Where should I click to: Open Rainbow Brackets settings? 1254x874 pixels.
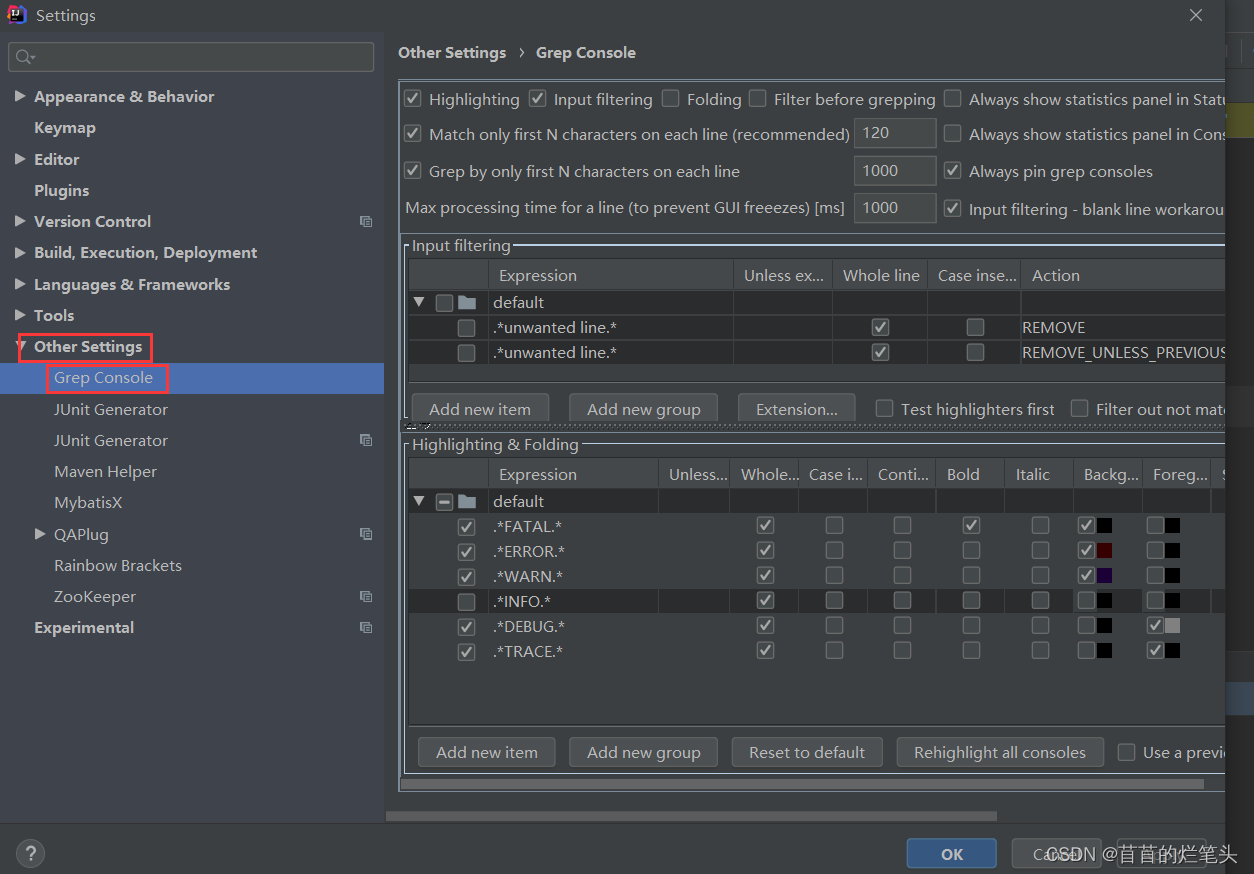coord(118,565)
